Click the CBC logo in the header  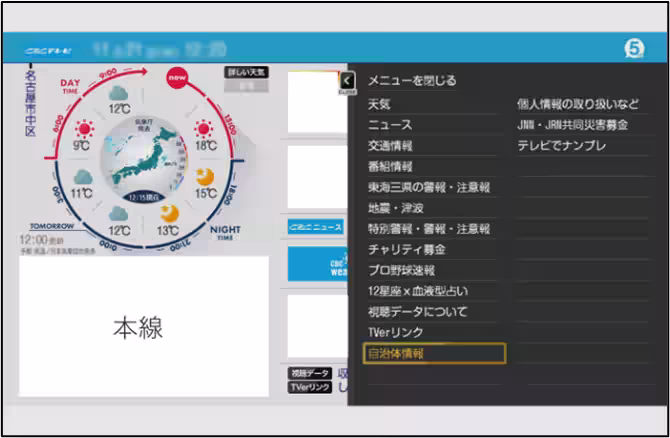point(48,51)
